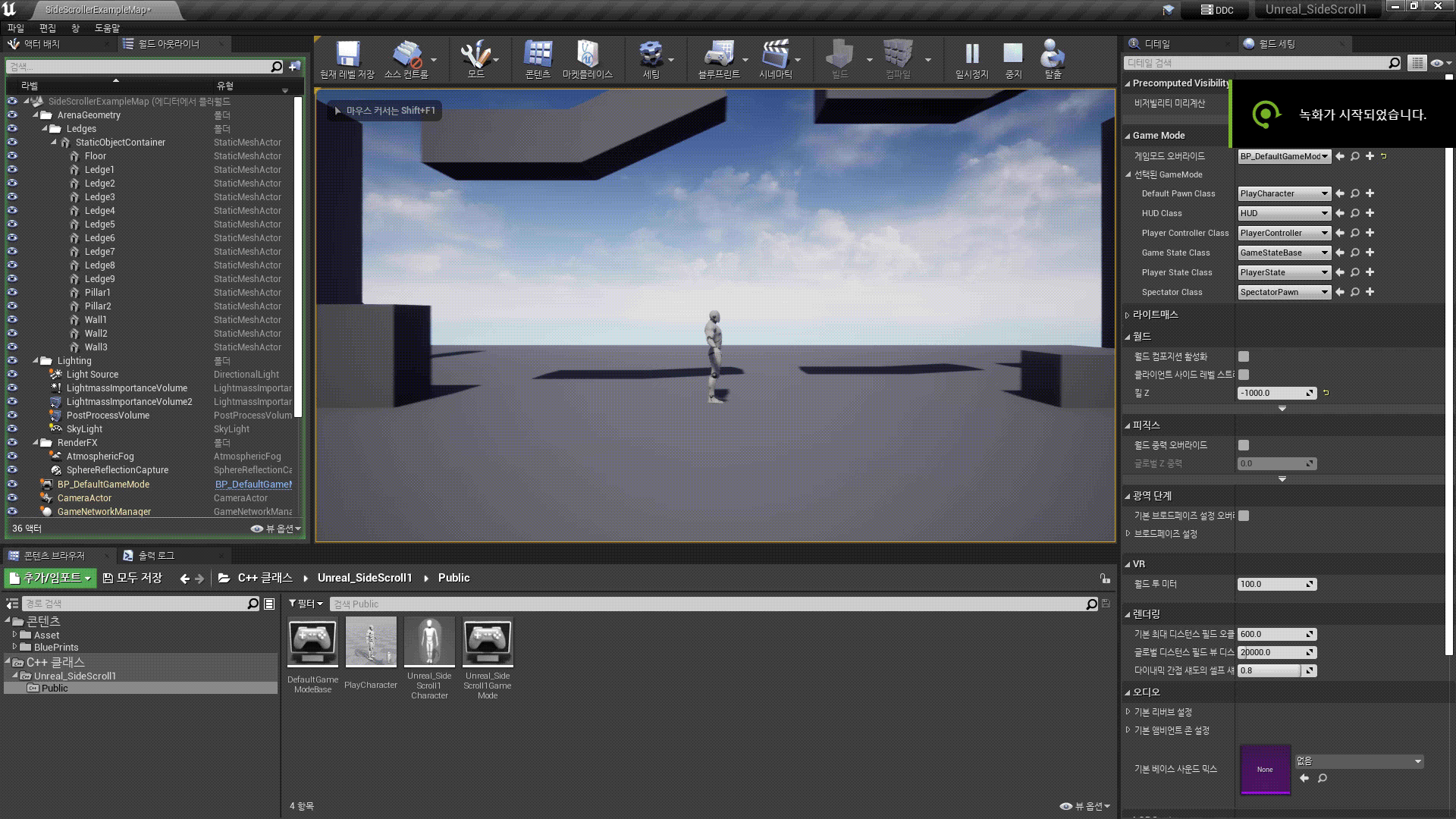Click the Blueprints toolbar icon

(x=719, y=55)
